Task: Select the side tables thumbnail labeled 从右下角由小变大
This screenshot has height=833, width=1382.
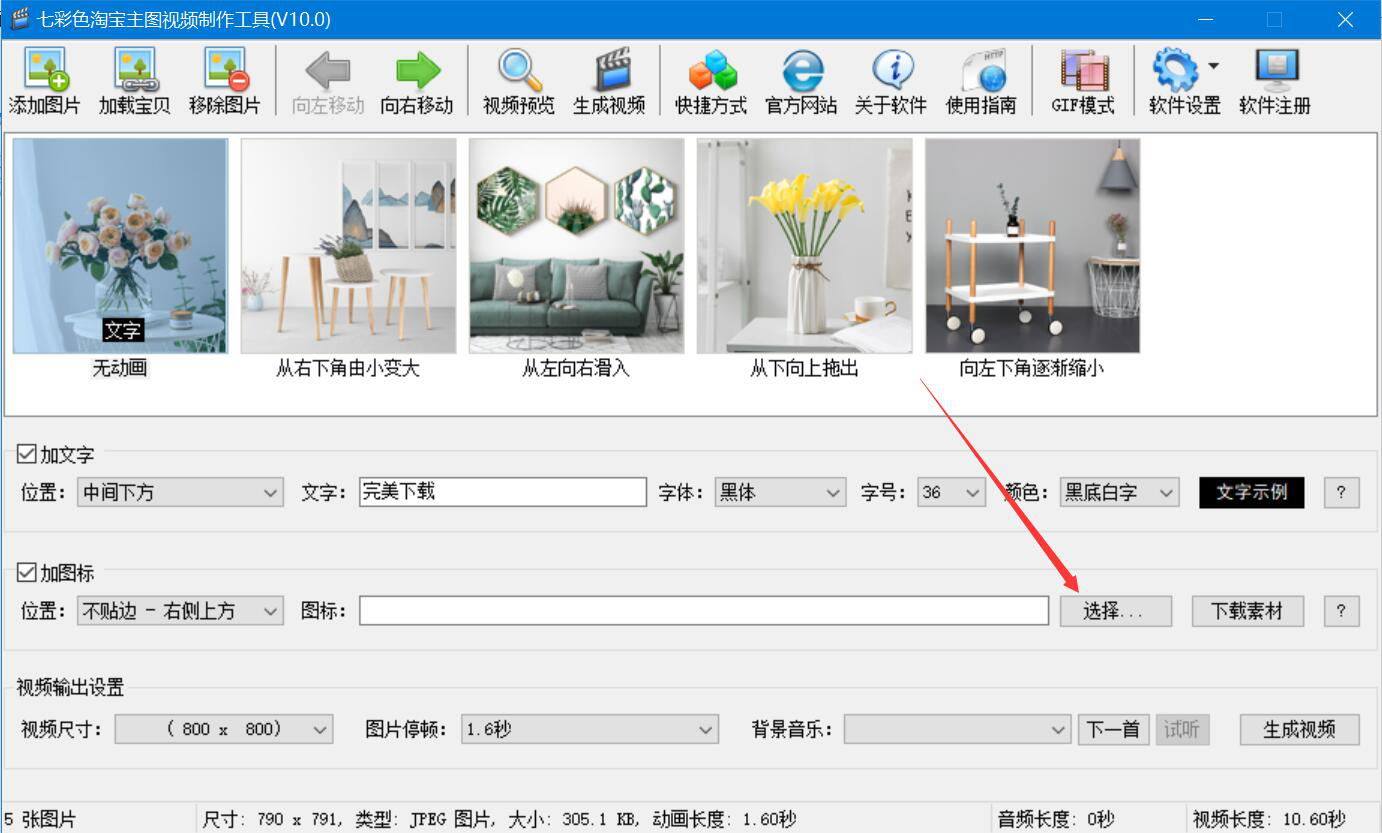Action: 348,246
